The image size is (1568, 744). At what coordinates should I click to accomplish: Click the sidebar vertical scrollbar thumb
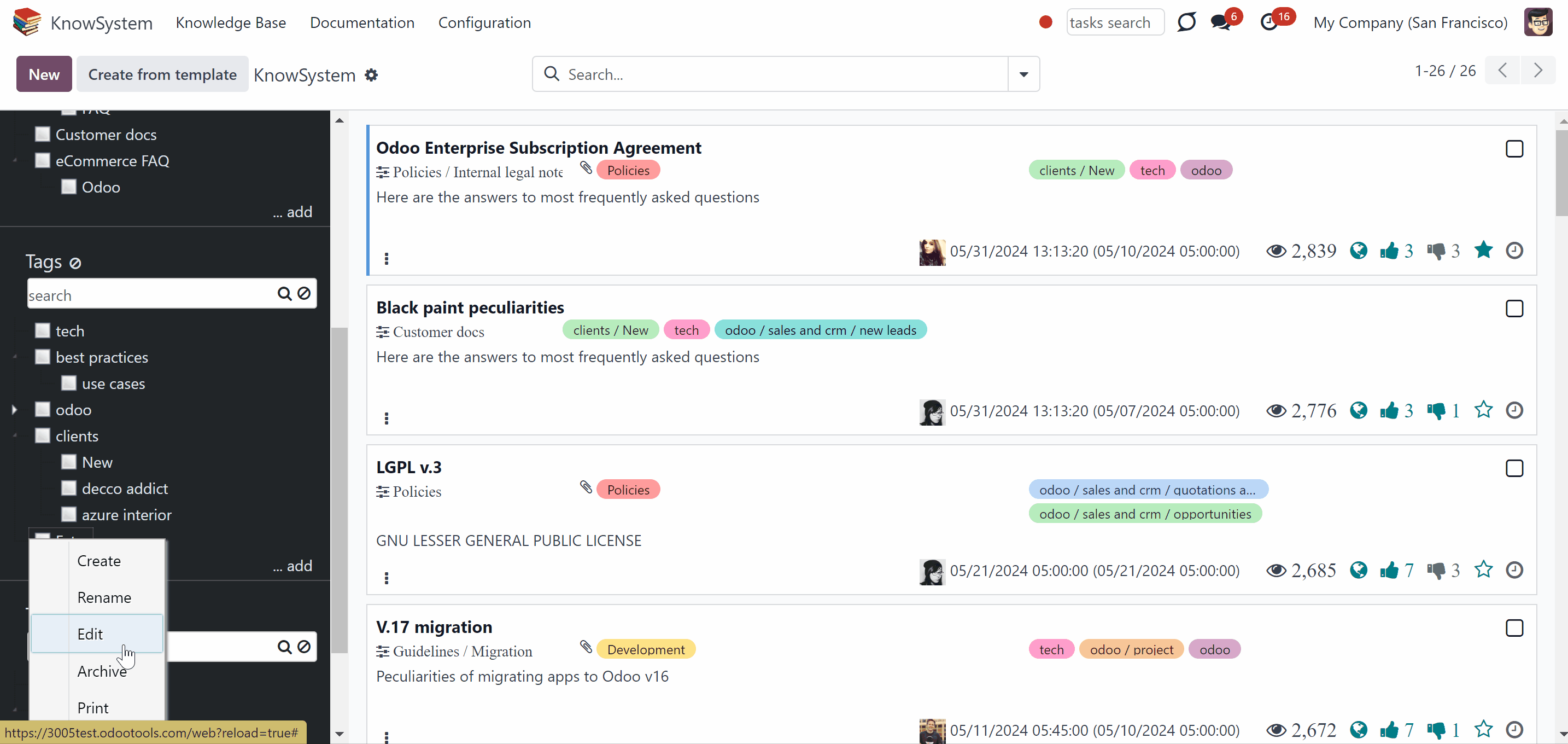click(x=340, y=490)
